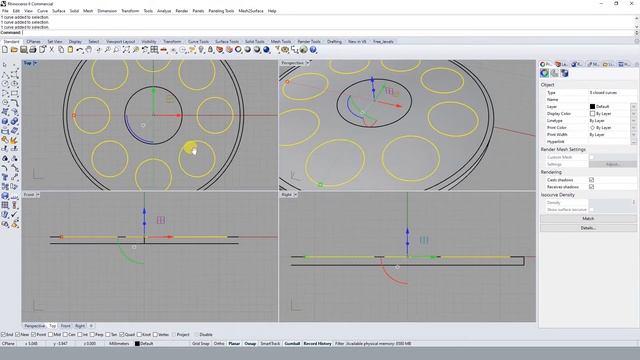Click the red car Named Views icon

pyautogui.click(x=164, y=50)
